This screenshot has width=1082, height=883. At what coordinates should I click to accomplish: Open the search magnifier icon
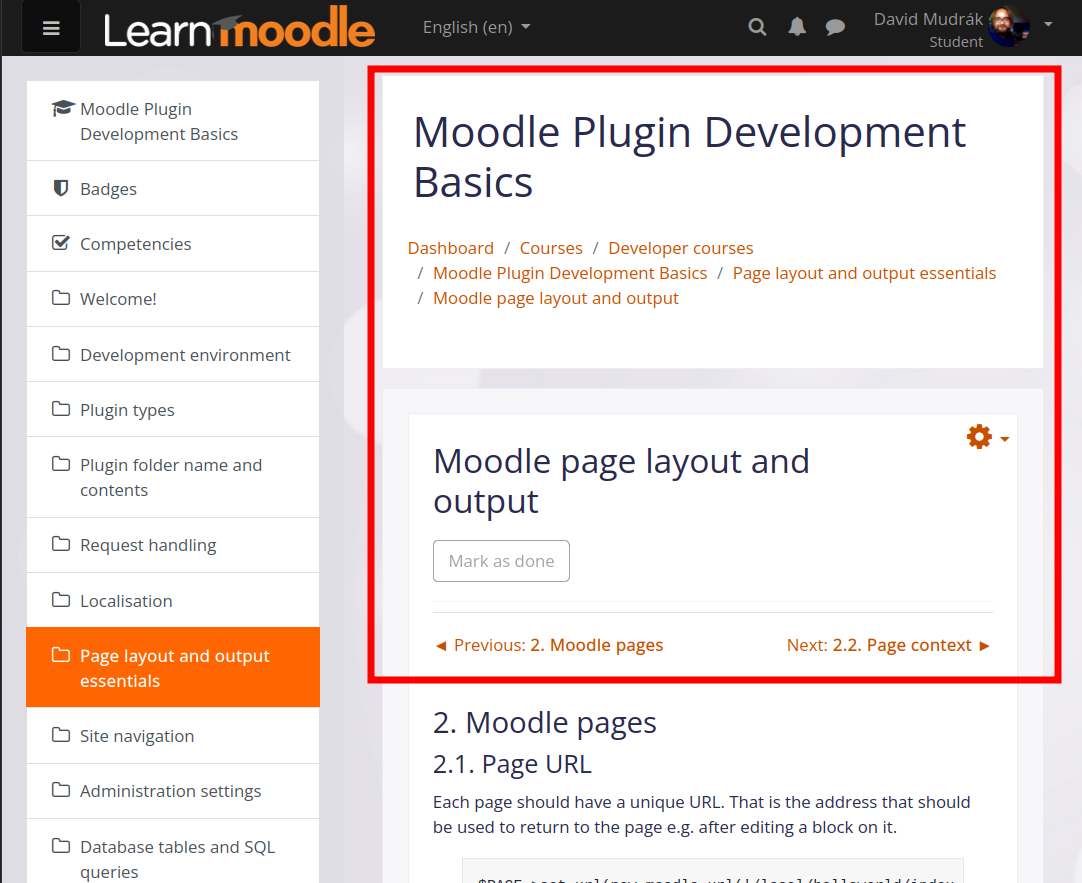tap(757, 27)
